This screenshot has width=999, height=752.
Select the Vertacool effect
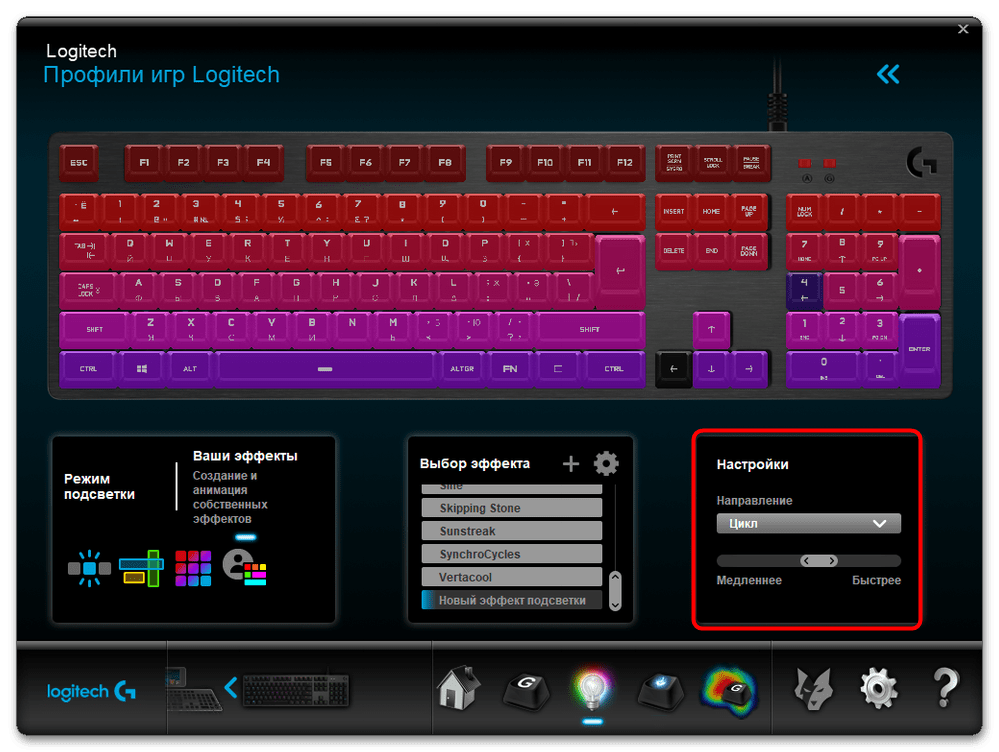(x=512, y=577)
